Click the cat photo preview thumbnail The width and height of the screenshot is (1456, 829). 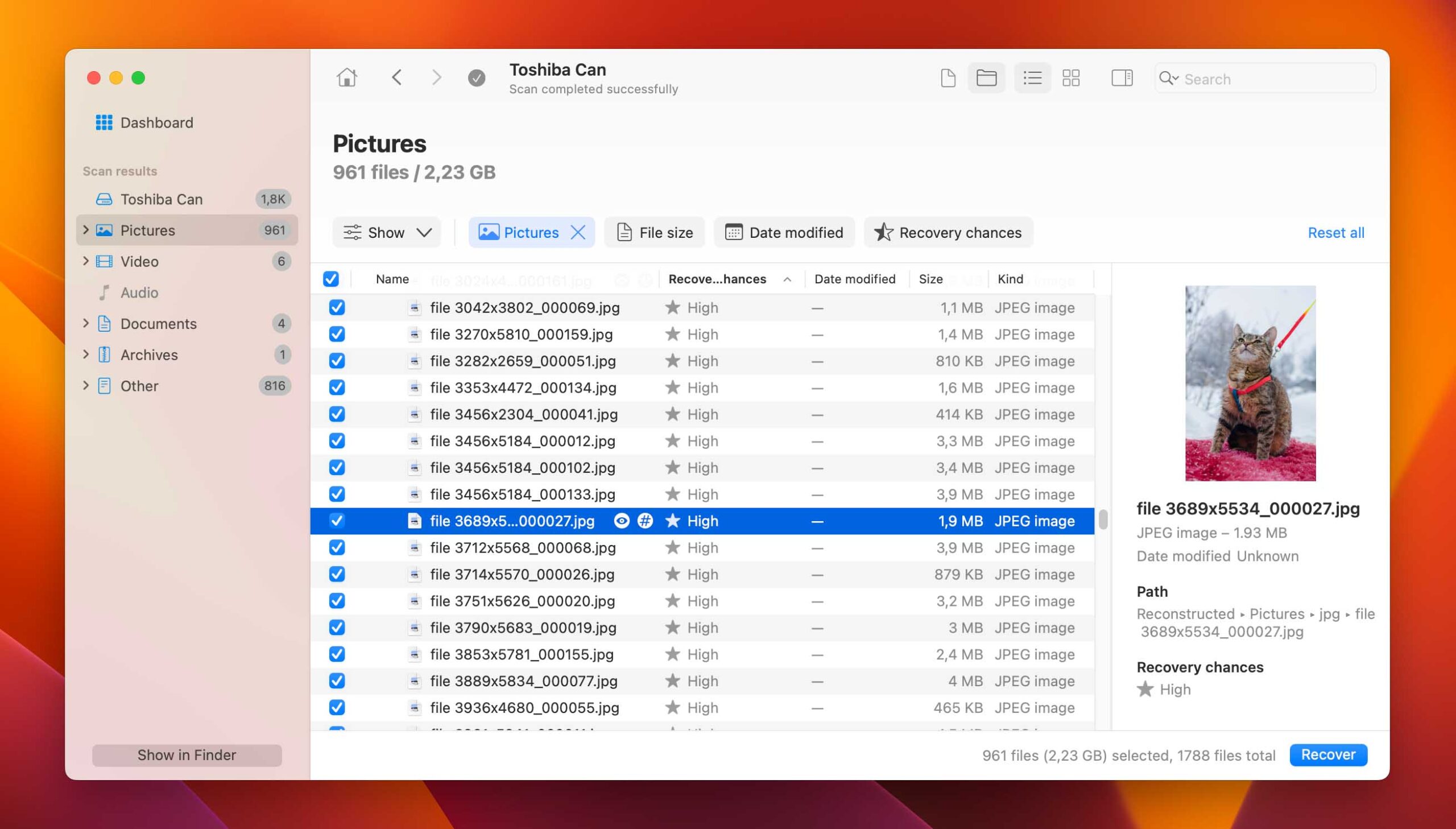(x=1250, y=383)
